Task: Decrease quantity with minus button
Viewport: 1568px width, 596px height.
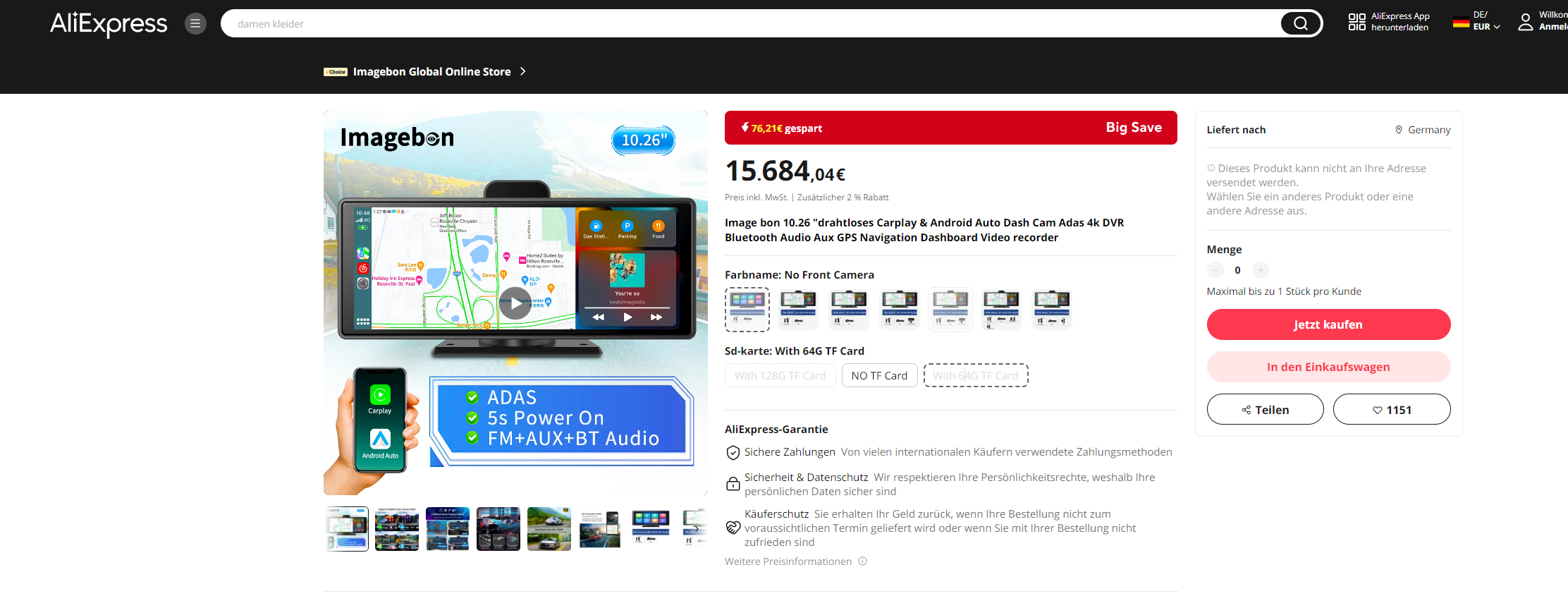Action: (x=1215, y=270)
